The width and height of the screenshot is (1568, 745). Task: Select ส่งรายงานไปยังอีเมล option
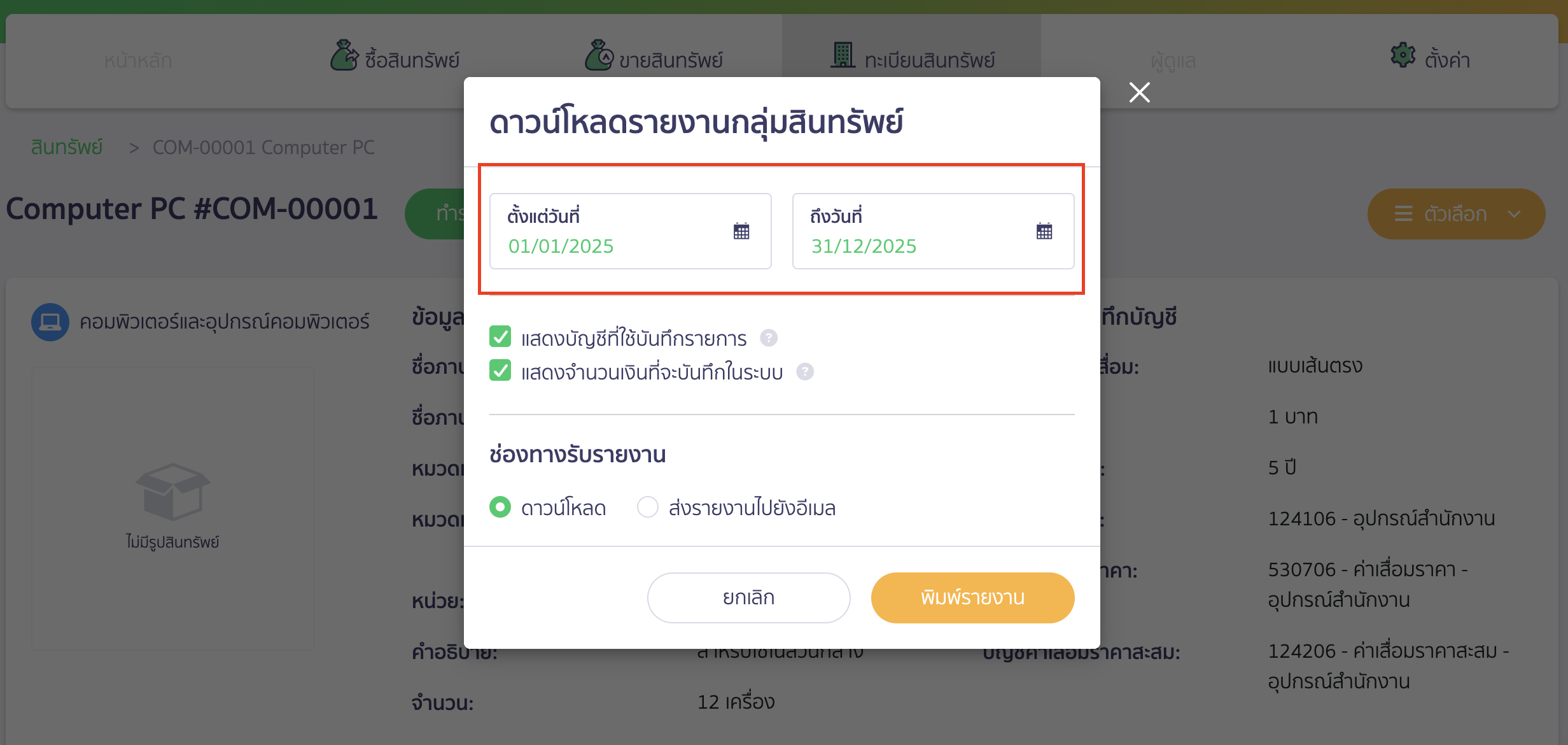647,507
